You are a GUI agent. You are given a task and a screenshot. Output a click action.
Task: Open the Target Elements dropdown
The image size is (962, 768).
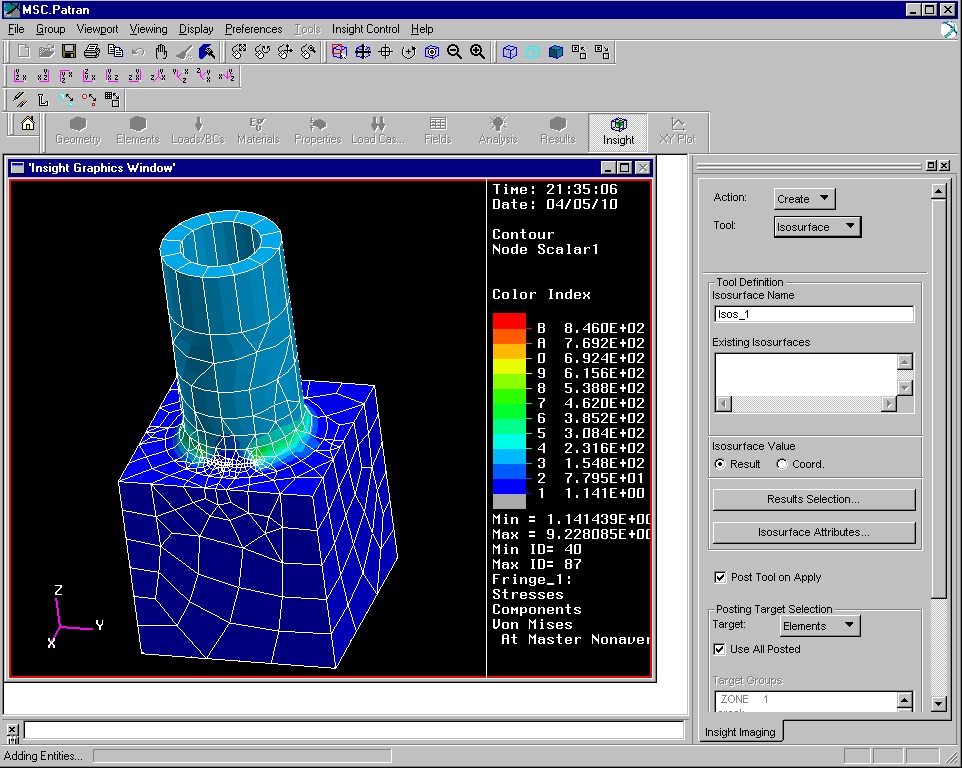click(x=820, y=626)
